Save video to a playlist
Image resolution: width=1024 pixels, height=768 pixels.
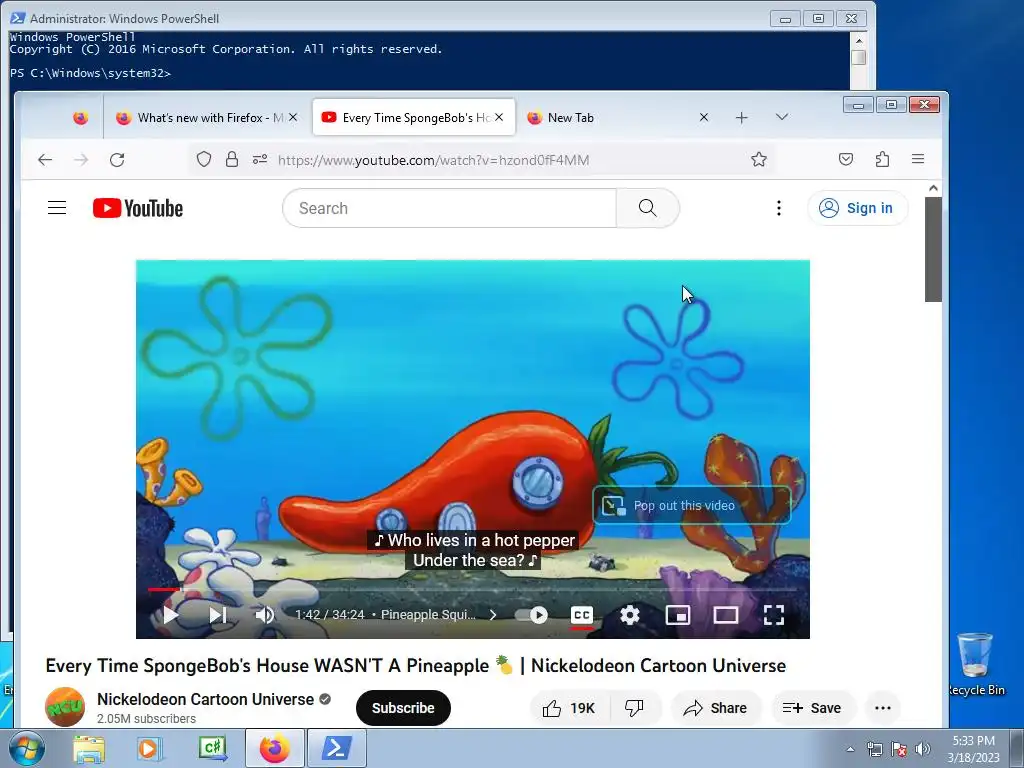point(812,708)
